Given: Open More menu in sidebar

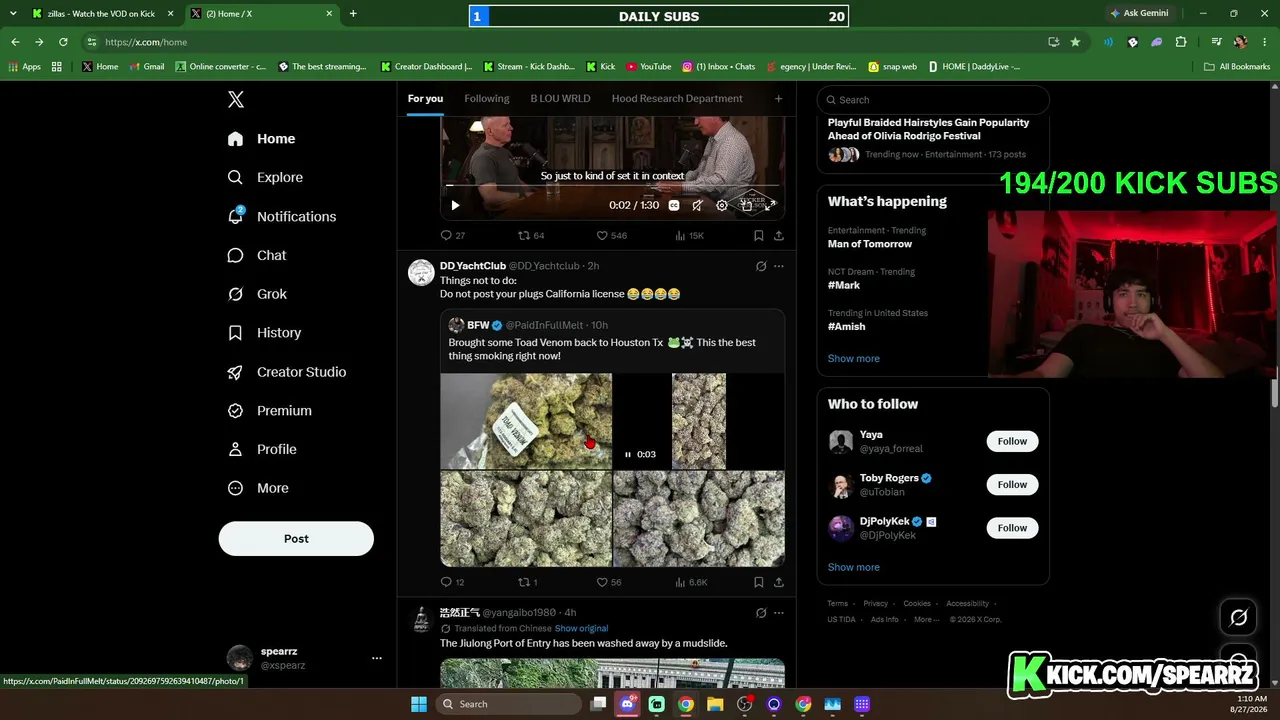Looking at the screenshot, I should click(x=257, y=488).
